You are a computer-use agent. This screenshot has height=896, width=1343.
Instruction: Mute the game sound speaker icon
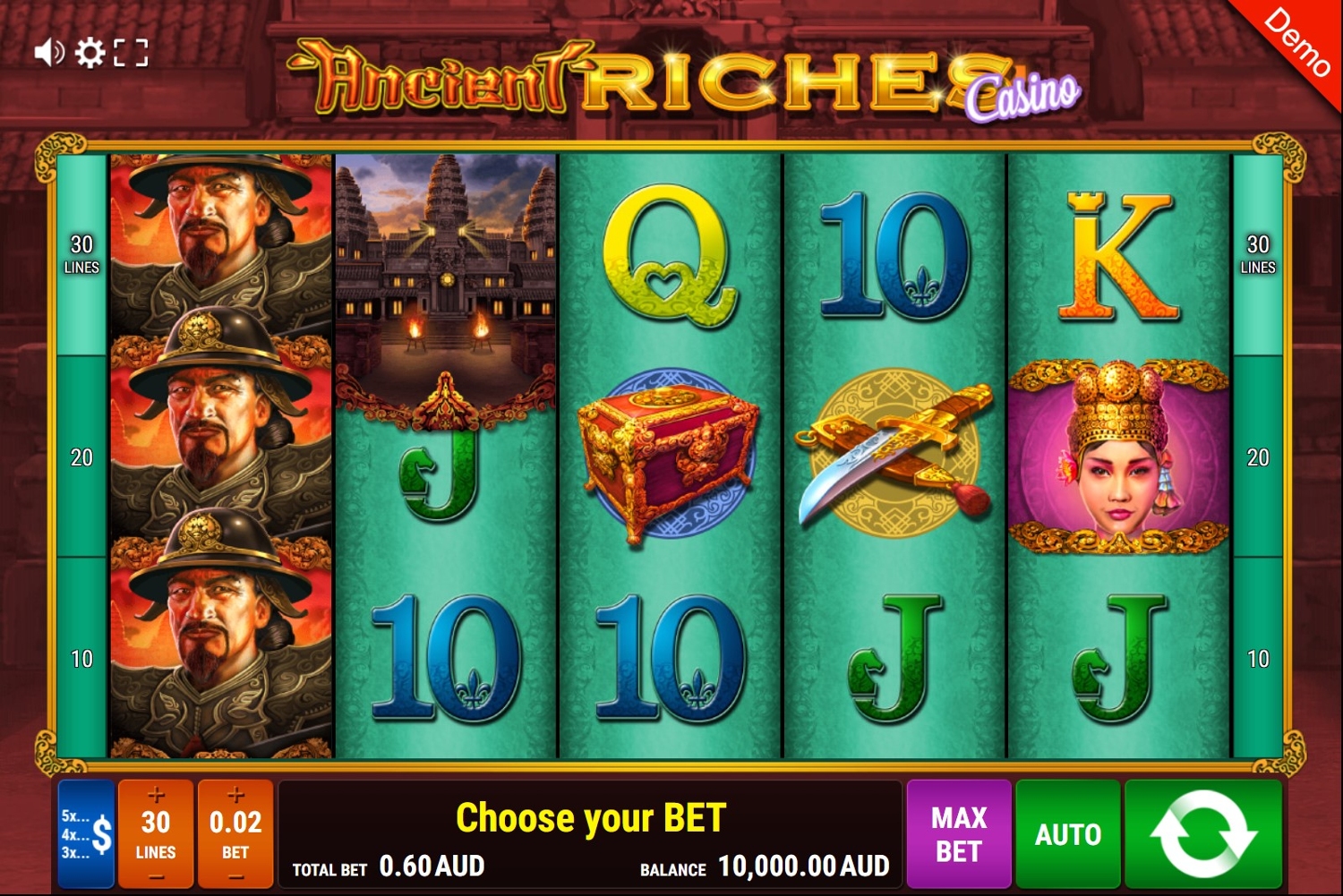pyautogui.click(x=49, y=53)
